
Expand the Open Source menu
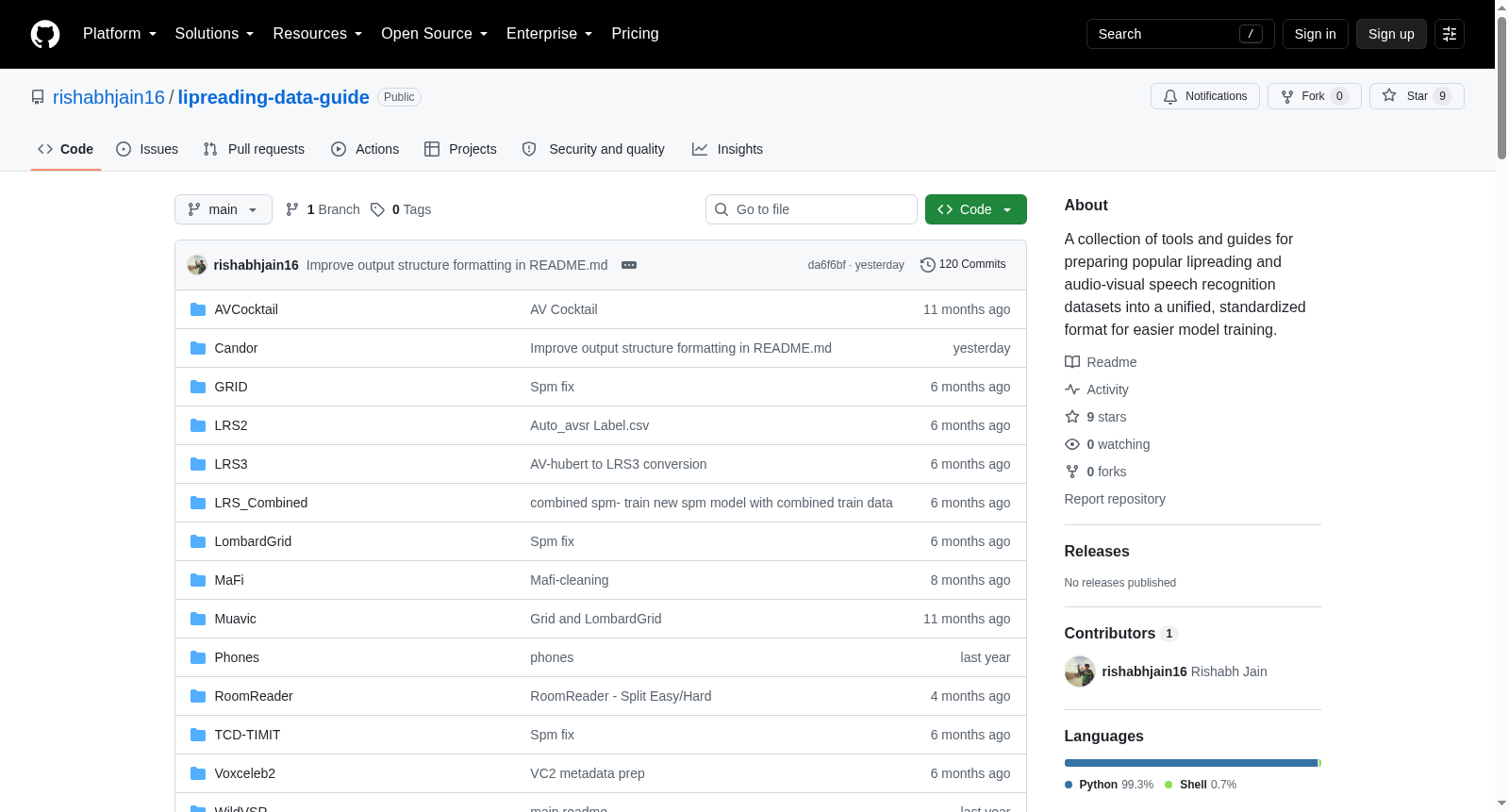(434, 34)
